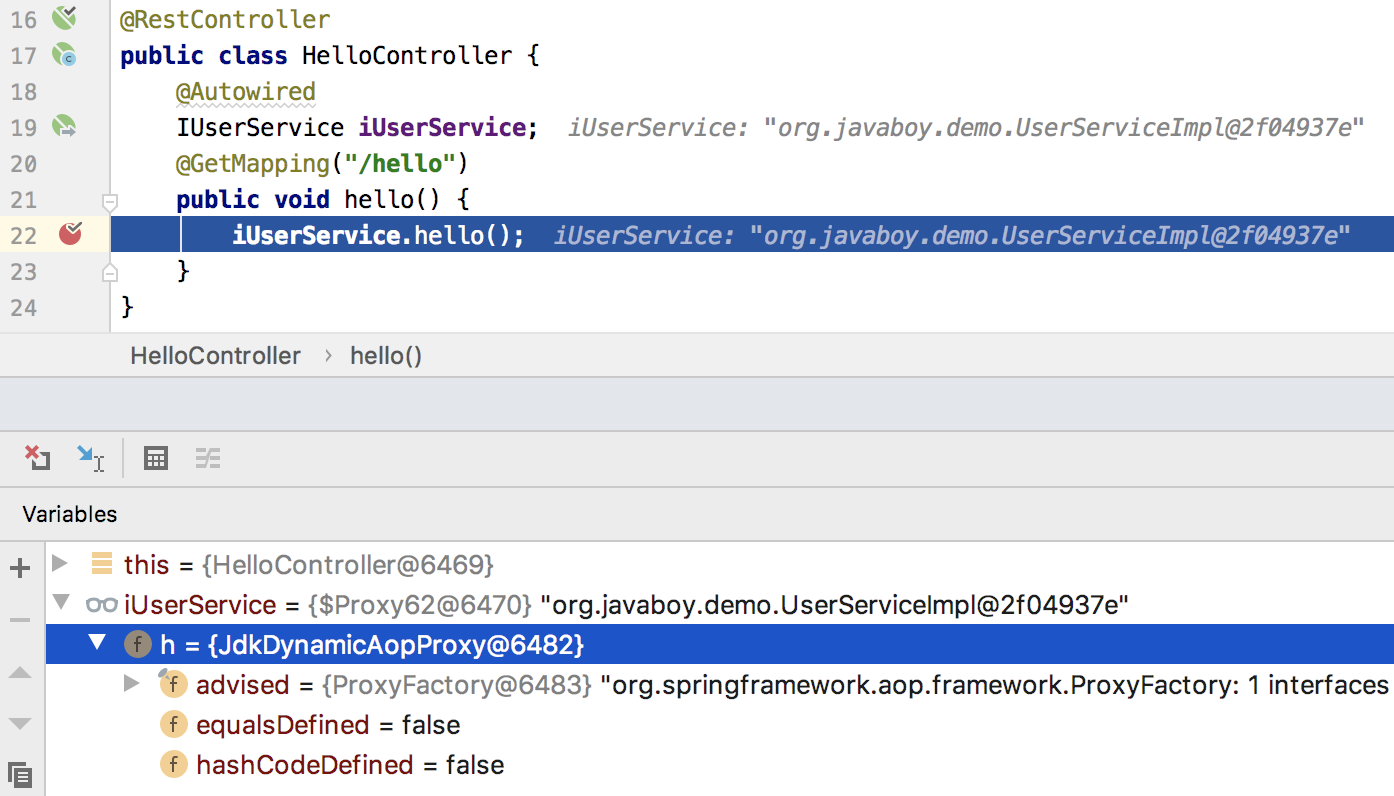
Task: Click the autowired dependency arrow on line 19
Action: [x=62, y=127]
